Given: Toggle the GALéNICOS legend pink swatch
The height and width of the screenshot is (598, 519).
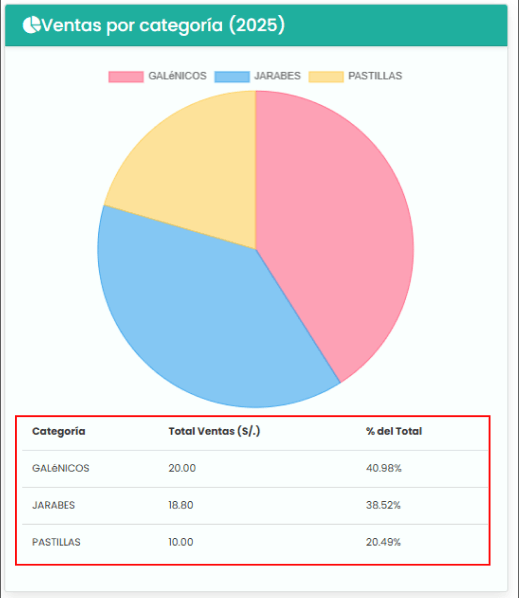Looking at the screenshot, I should (126, 76).
